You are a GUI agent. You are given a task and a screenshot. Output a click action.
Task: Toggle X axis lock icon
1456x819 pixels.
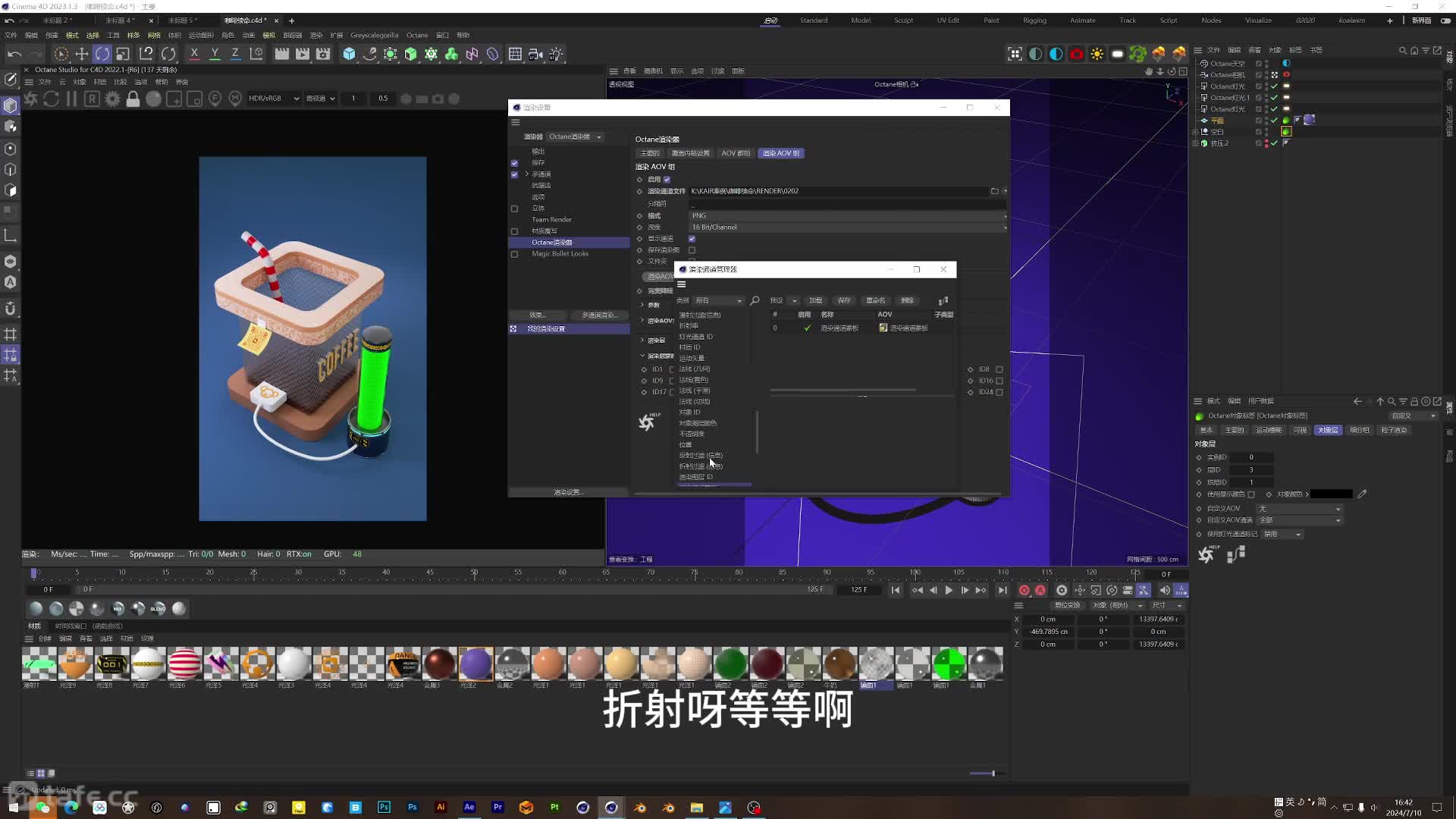(x=194, y=54)
